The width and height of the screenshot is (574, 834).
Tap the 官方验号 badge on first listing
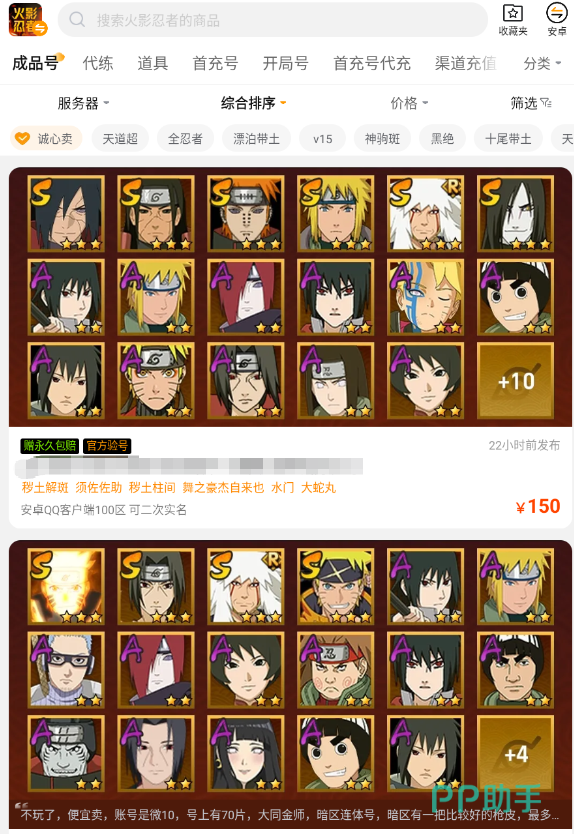107,446
